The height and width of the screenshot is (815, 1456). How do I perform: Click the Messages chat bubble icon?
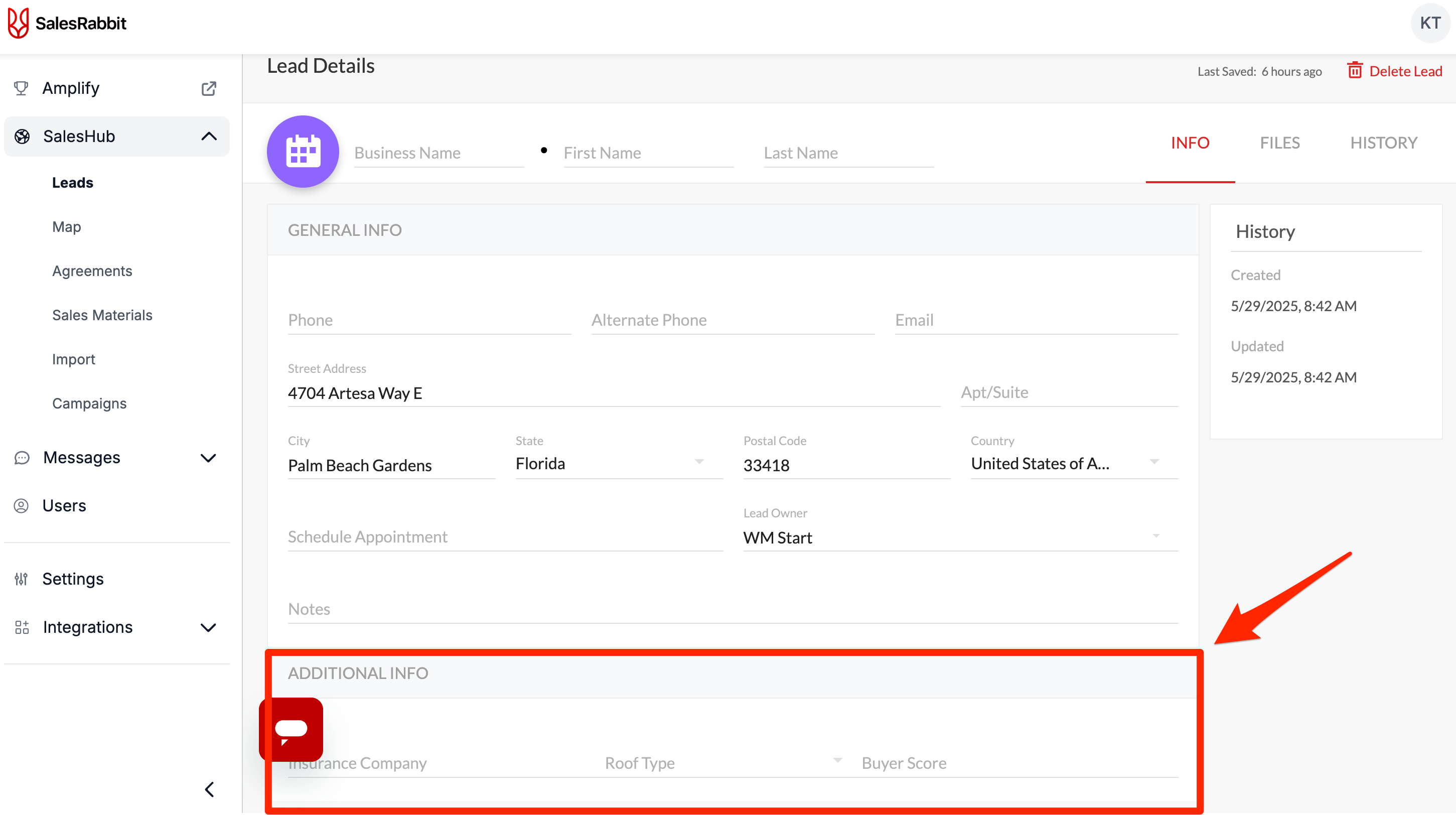point(22,457)
